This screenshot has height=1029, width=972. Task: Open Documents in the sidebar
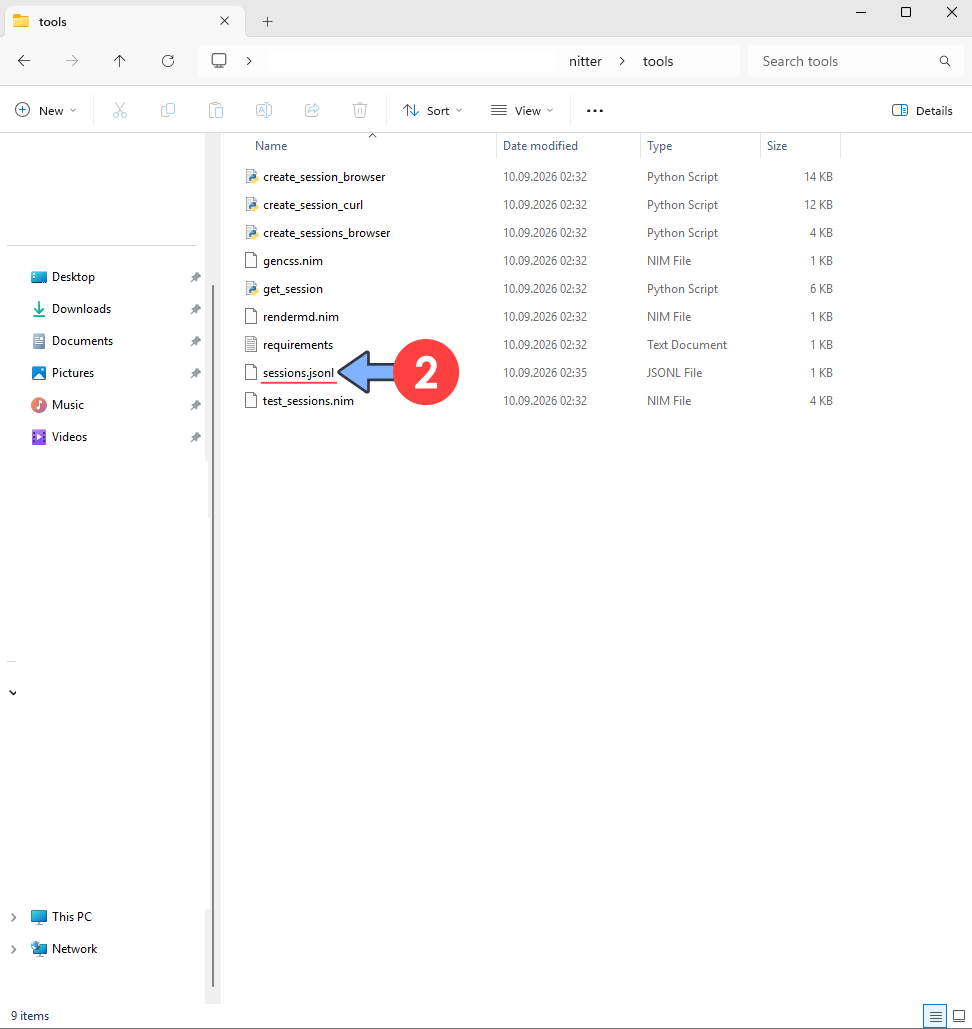[x=82, y=341]
